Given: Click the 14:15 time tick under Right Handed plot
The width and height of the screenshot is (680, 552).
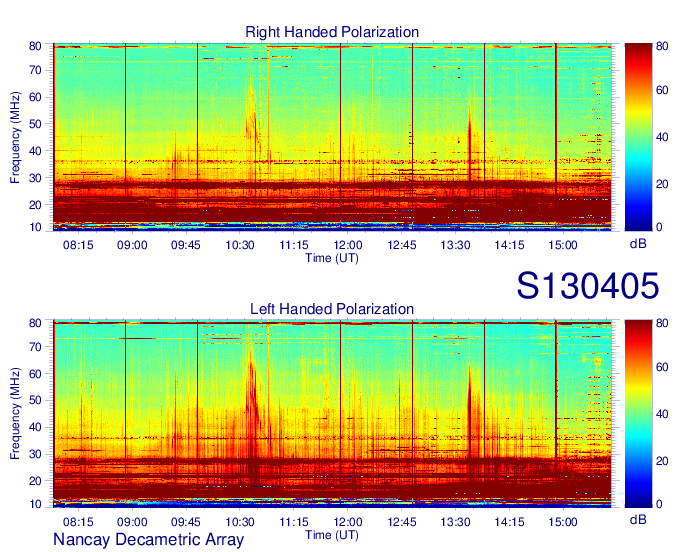Looking at the screenshot, I should click(510, 245).
